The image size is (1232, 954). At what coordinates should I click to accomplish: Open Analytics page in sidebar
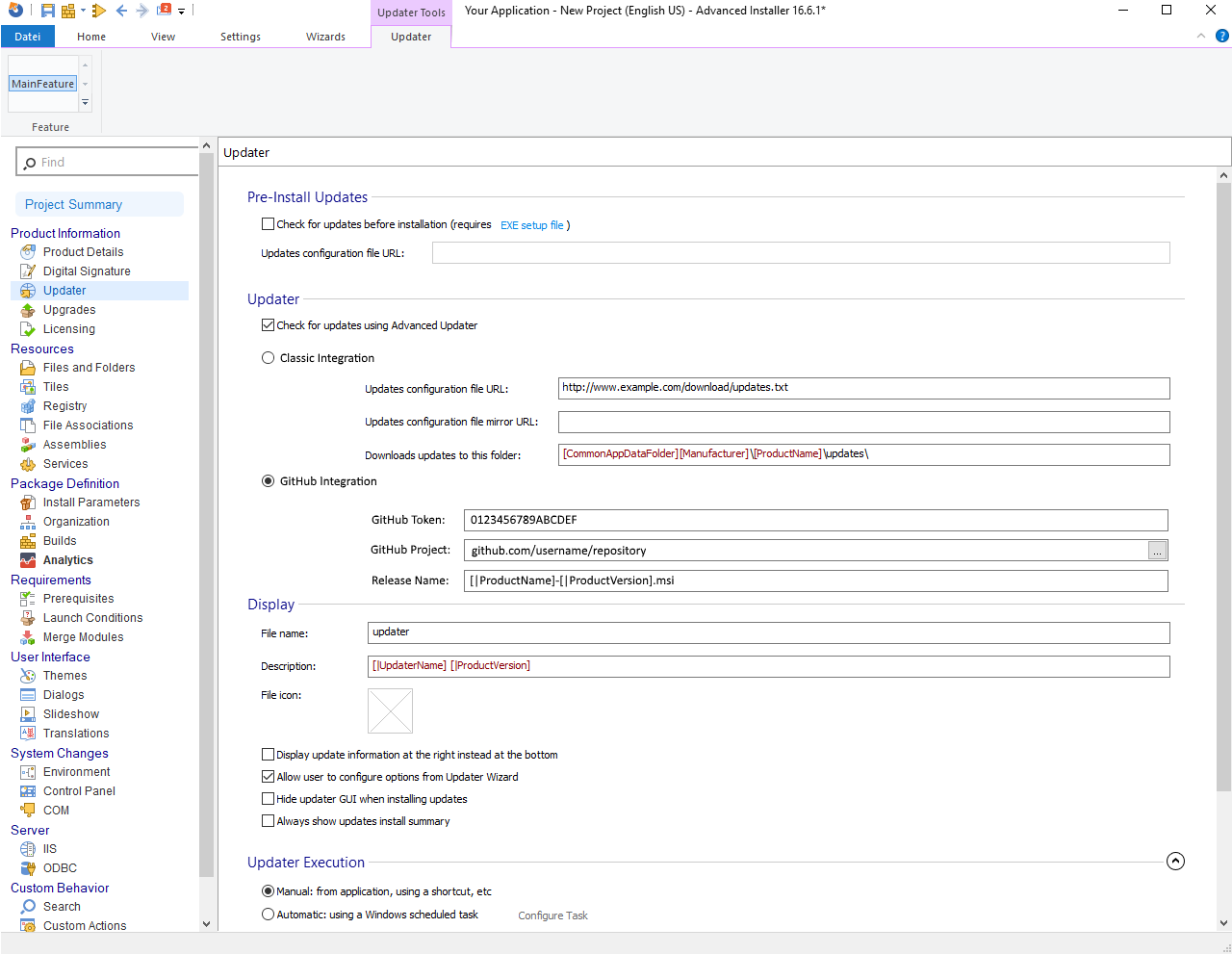[67, 560]
